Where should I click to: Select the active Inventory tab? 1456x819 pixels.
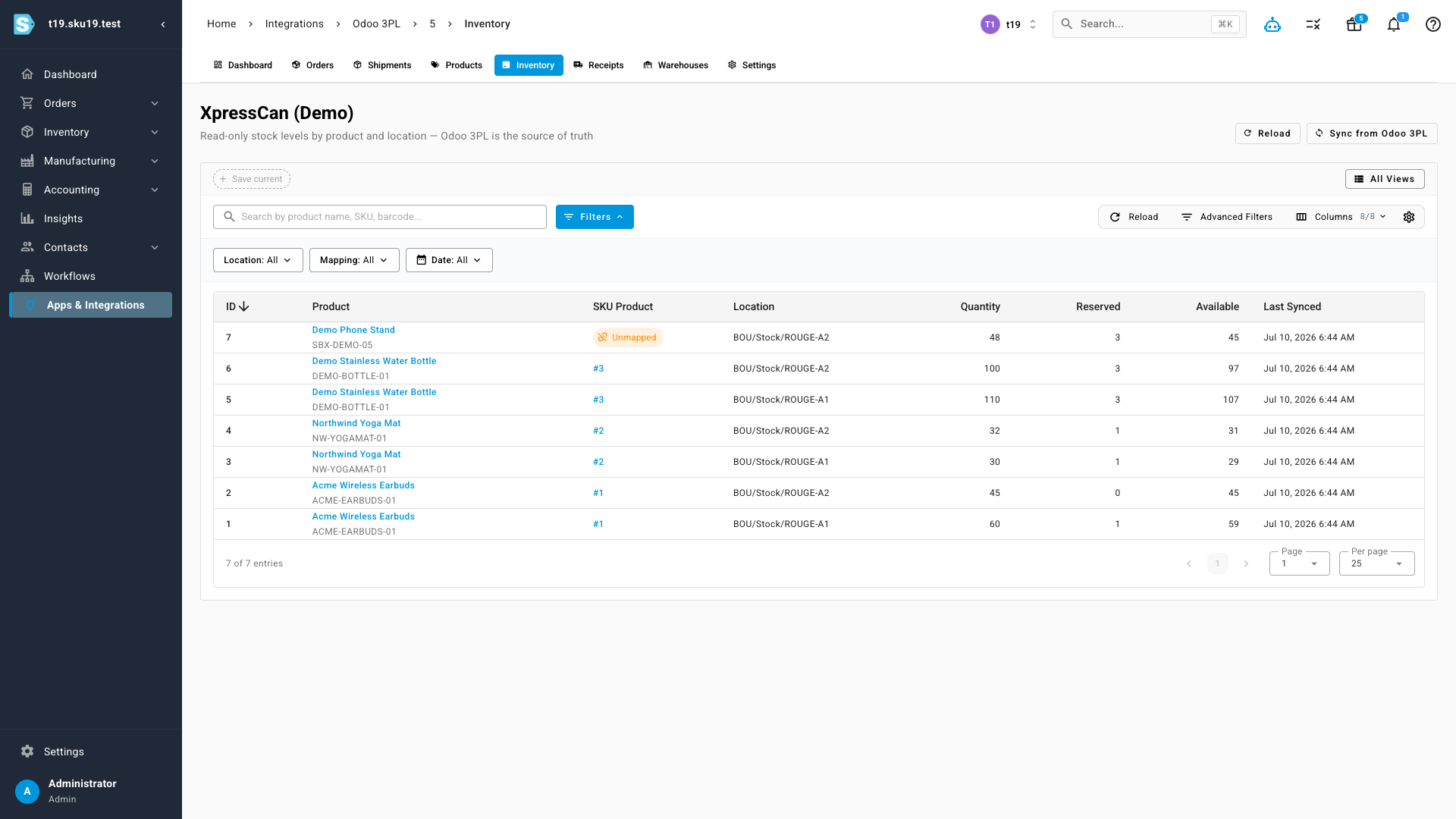click(x=529, y=65)
